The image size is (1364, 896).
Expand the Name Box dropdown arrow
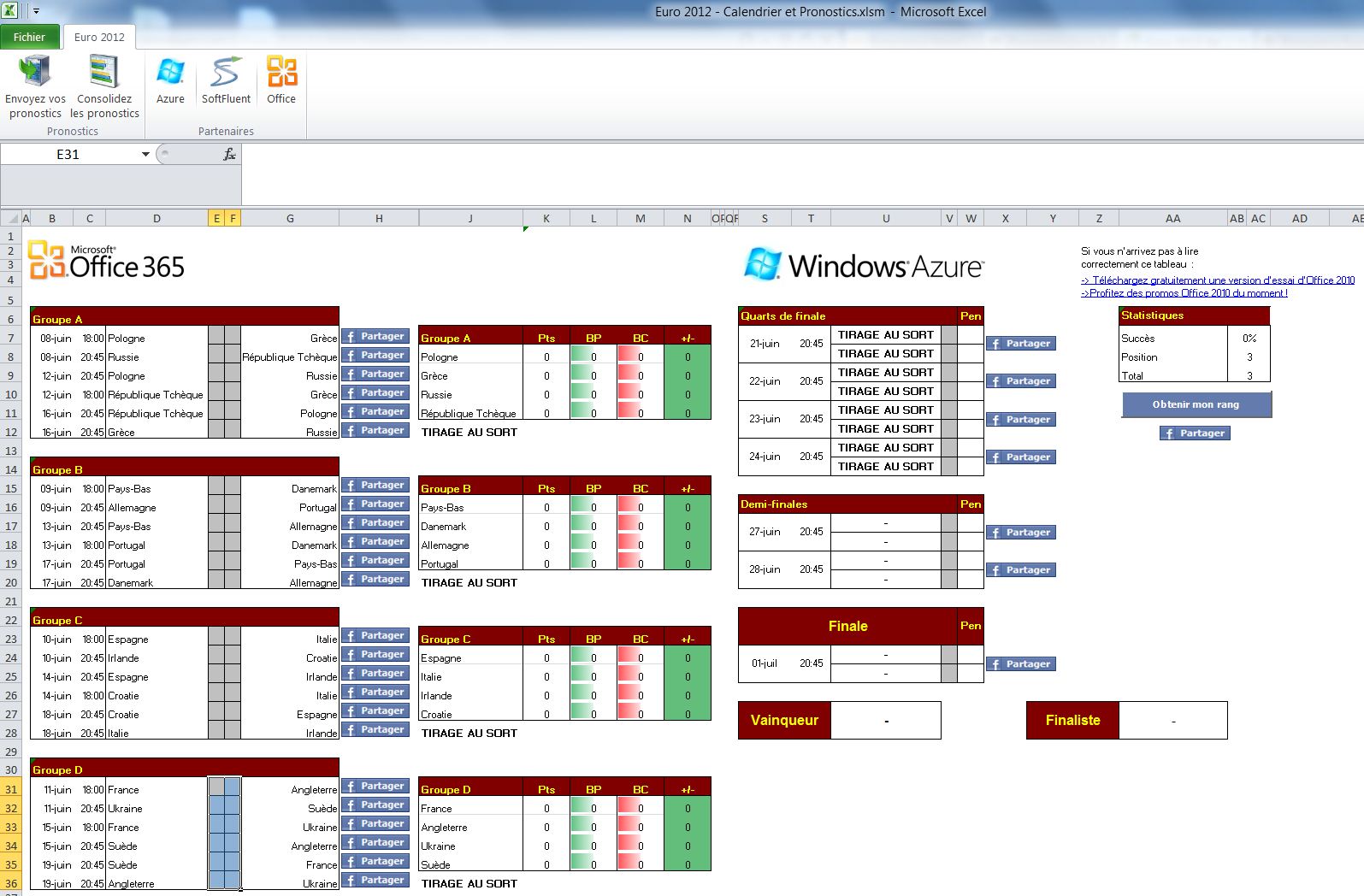pos(145,155)
